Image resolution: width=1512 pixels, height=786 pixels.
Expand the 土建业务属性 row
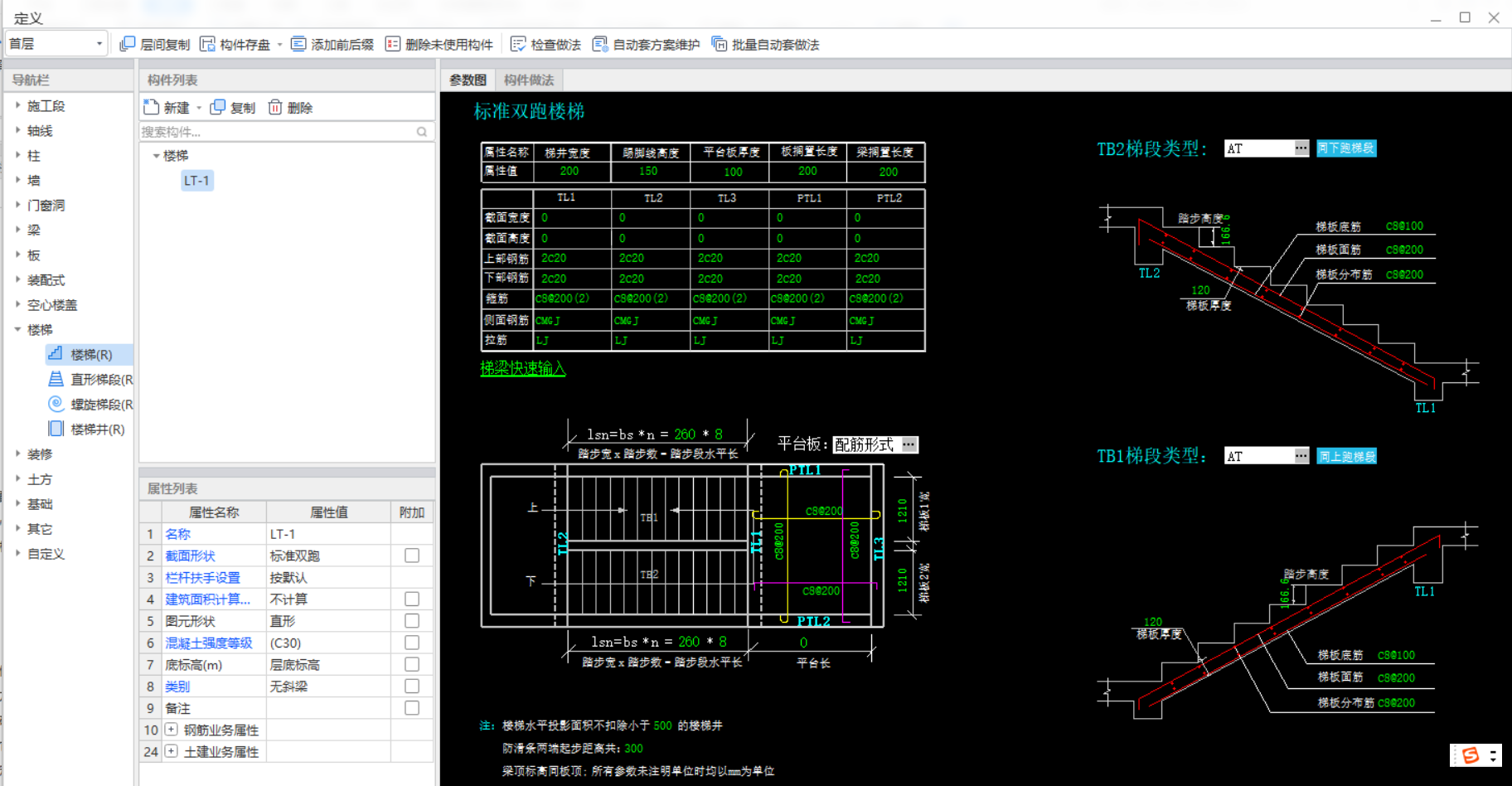point(171,751)
